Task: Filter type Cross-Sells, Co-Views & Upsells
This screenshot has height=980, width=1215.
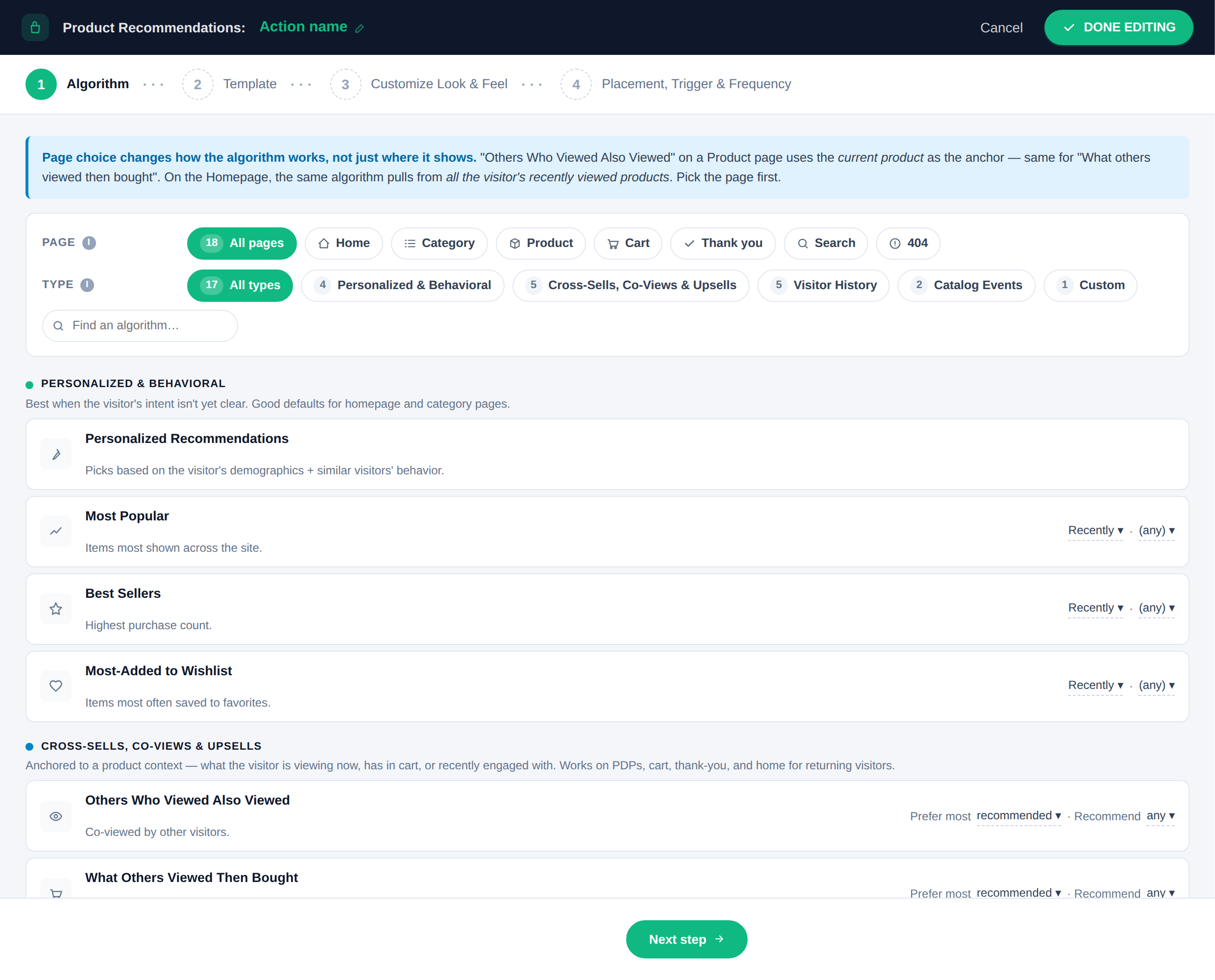Action: [x=631, y=286]
